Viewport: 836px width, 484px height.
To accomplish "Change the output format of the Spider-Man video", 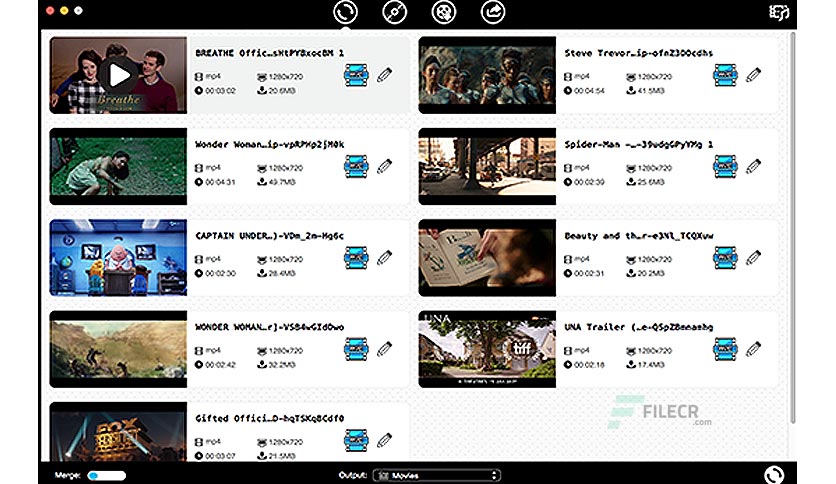I will tap(725, 166).
